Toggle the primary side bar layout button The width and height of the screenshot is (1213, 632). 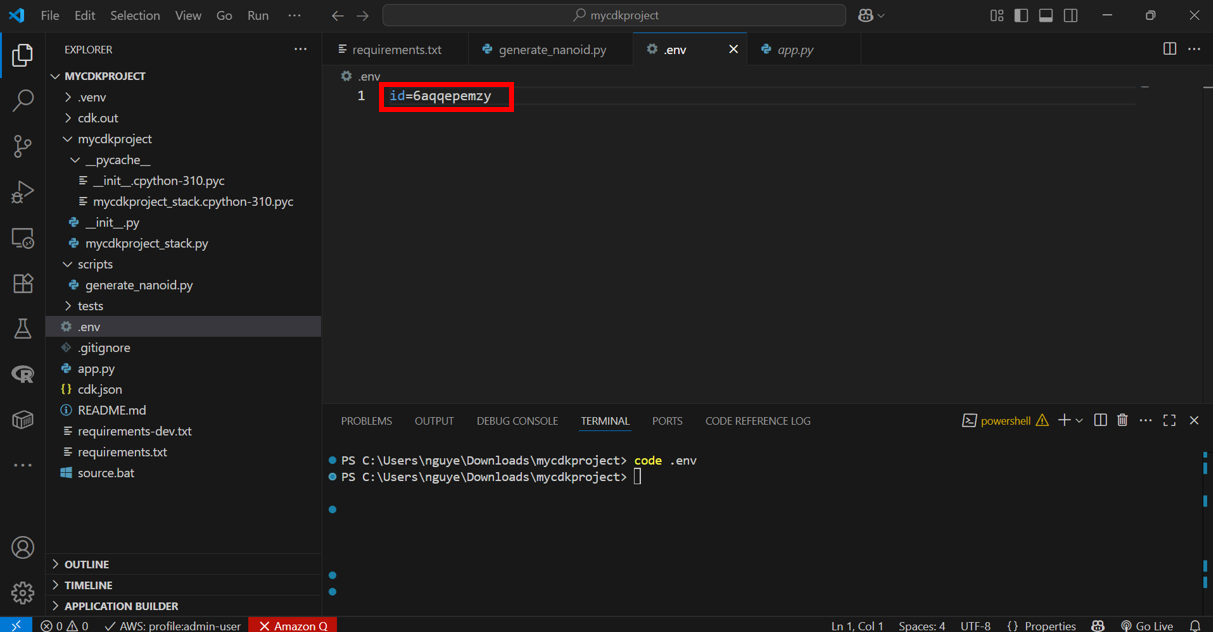point(1021,16)
